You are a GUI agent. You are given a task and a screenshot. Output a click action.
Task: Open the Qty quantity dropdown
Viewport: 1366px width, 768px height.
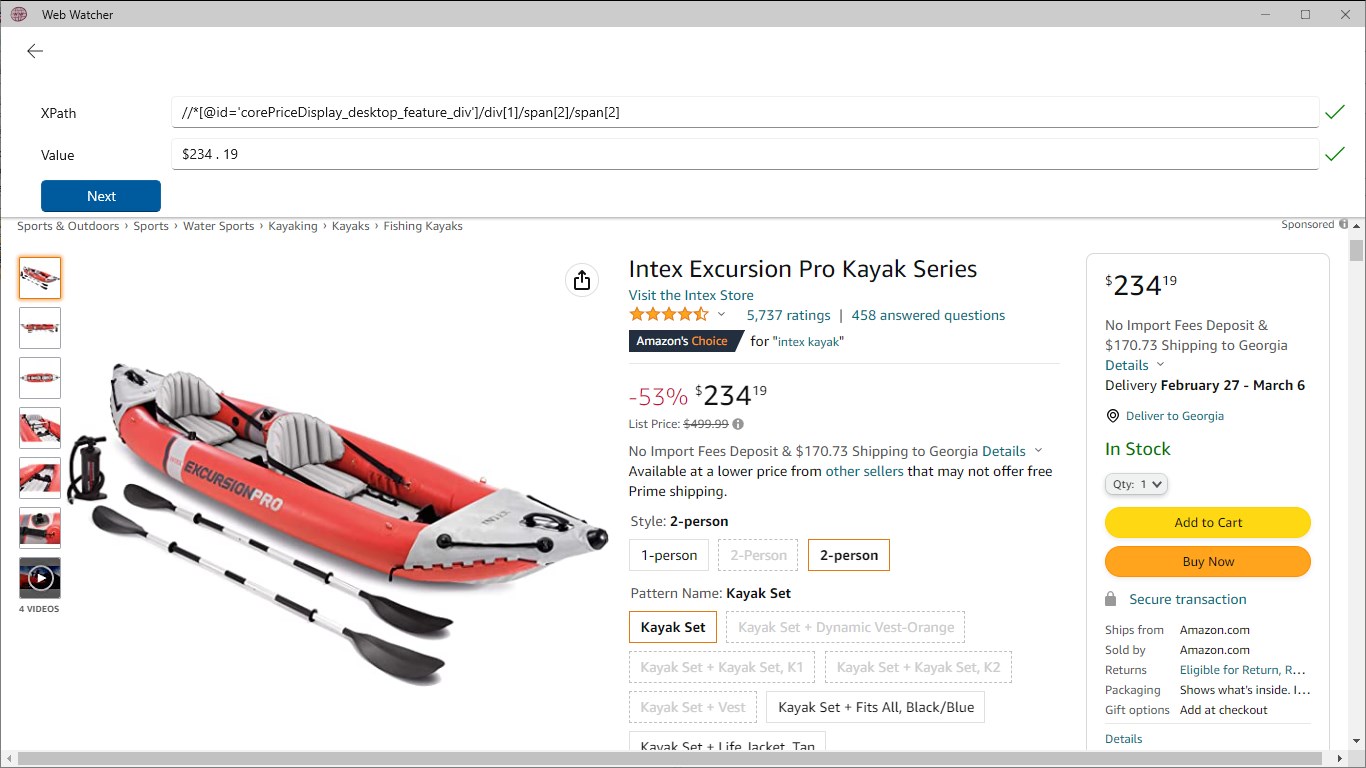tap(1137, 484)
